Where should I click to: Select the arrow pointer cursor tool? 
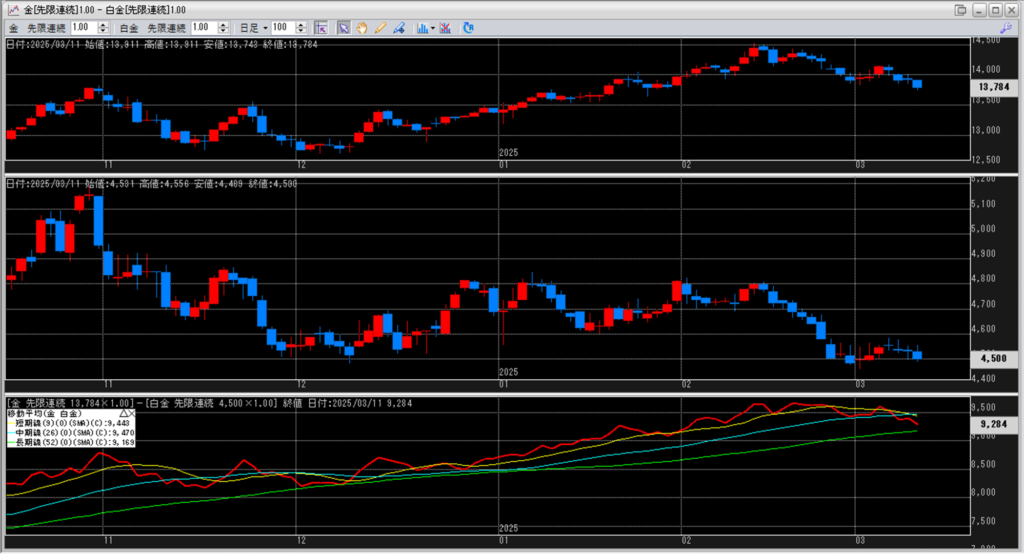pyautogui.click(x=343, y=27)
